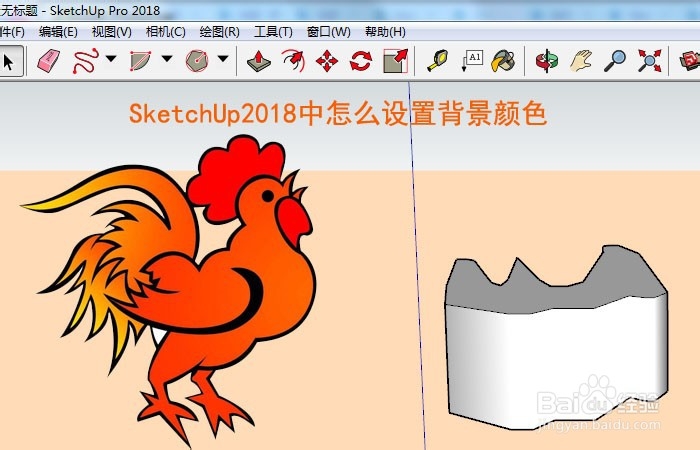The width and height of the screenshot is (700, 450).
Task: Open the 文件(F) File menu
Action: tap(12, 32)
